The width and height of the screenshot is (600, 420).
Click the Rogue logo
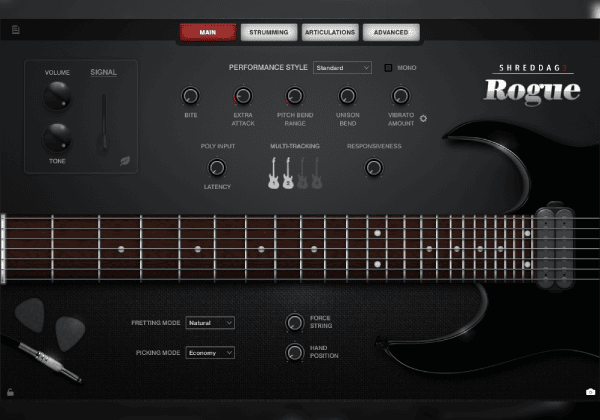[x=532, y=91]
